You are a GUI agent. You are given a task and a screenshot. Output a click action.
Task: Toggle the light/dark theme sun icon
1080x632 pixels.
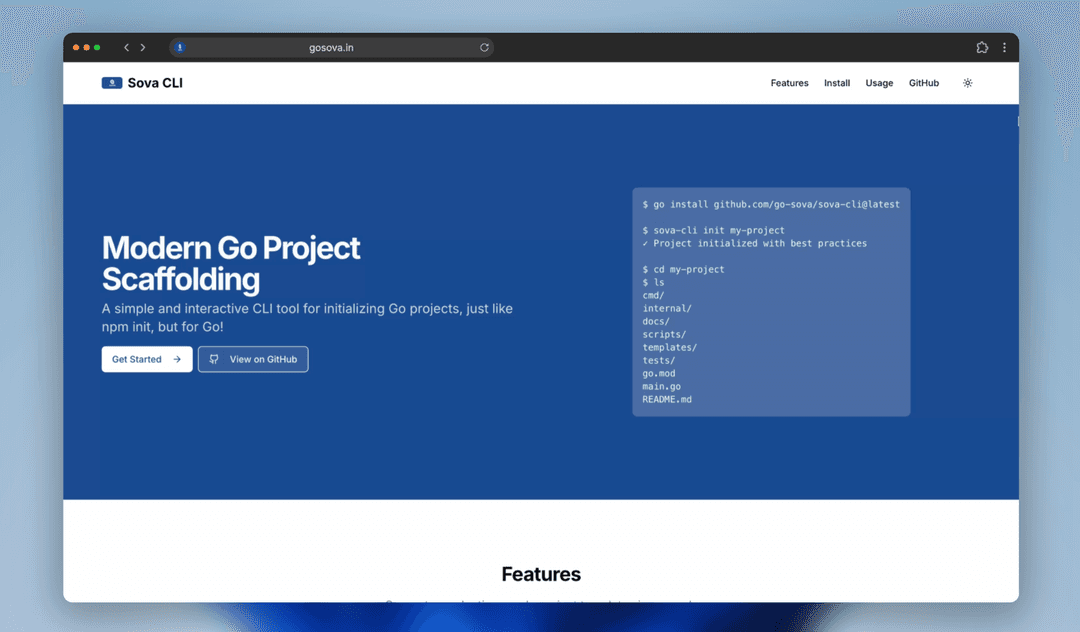coord(967,83)
